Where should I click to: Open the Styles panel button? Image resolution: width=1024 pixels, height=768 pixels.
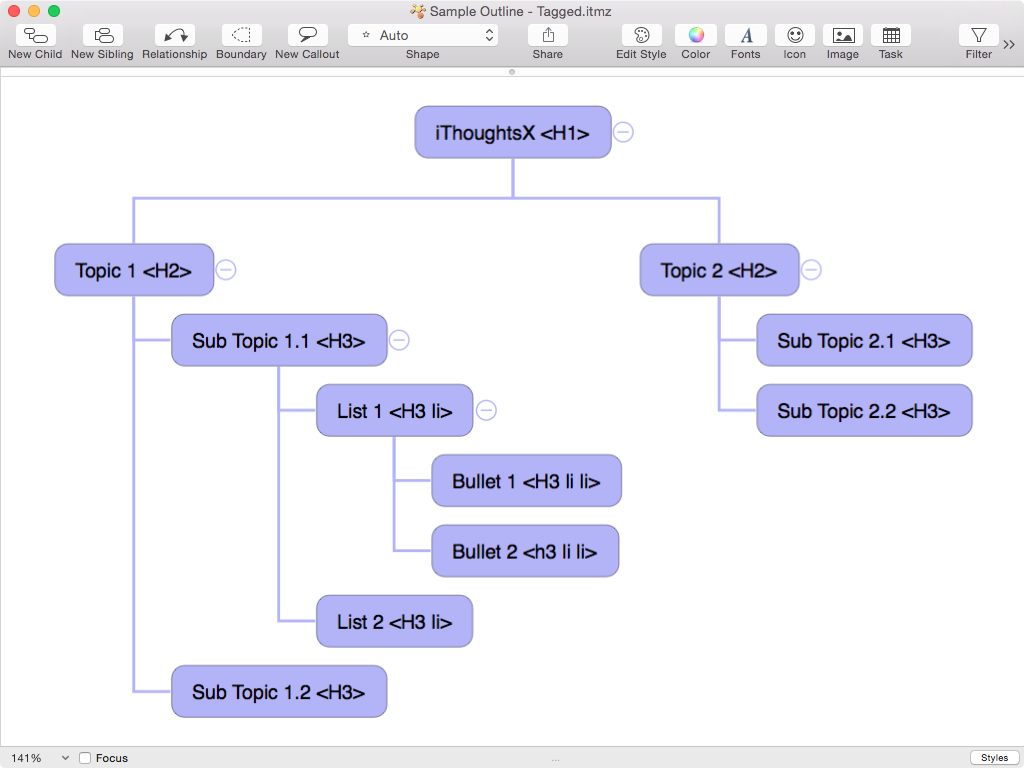(994, 758)
